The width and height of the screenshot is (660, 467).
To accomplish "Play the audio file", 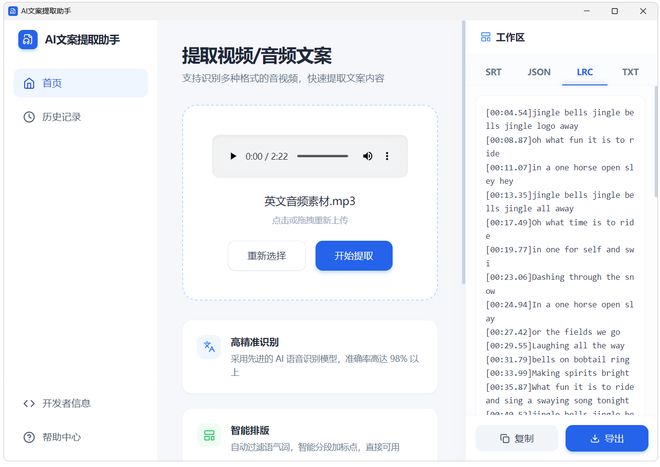I will [233, 156].
